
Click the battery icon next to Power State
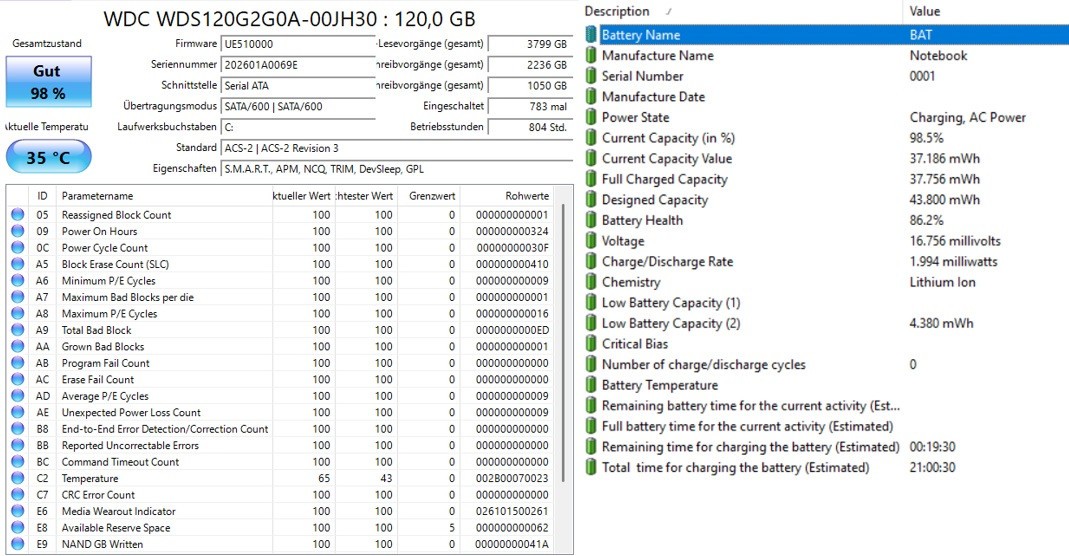[x=591, y=117]
